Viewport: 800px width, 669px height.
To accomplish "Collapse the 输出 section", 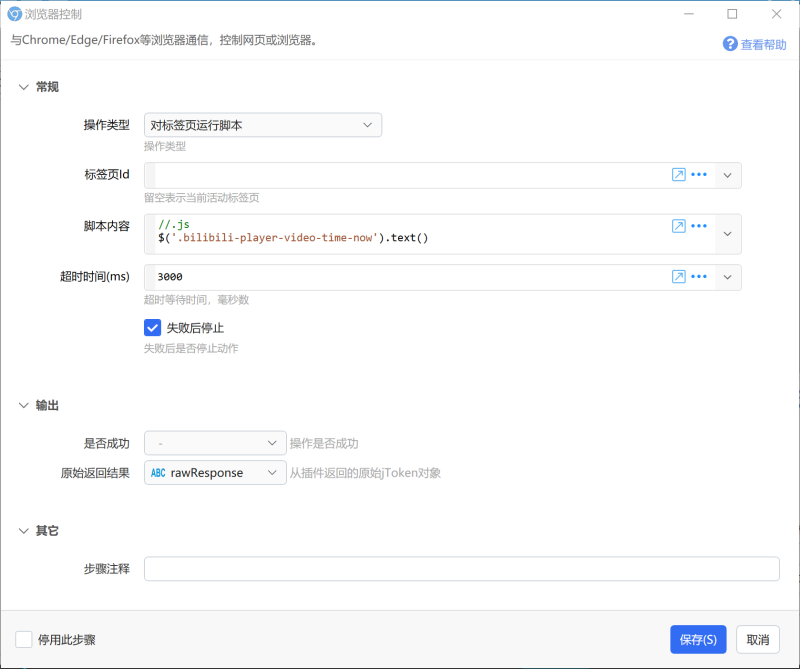I will point(23,406).
